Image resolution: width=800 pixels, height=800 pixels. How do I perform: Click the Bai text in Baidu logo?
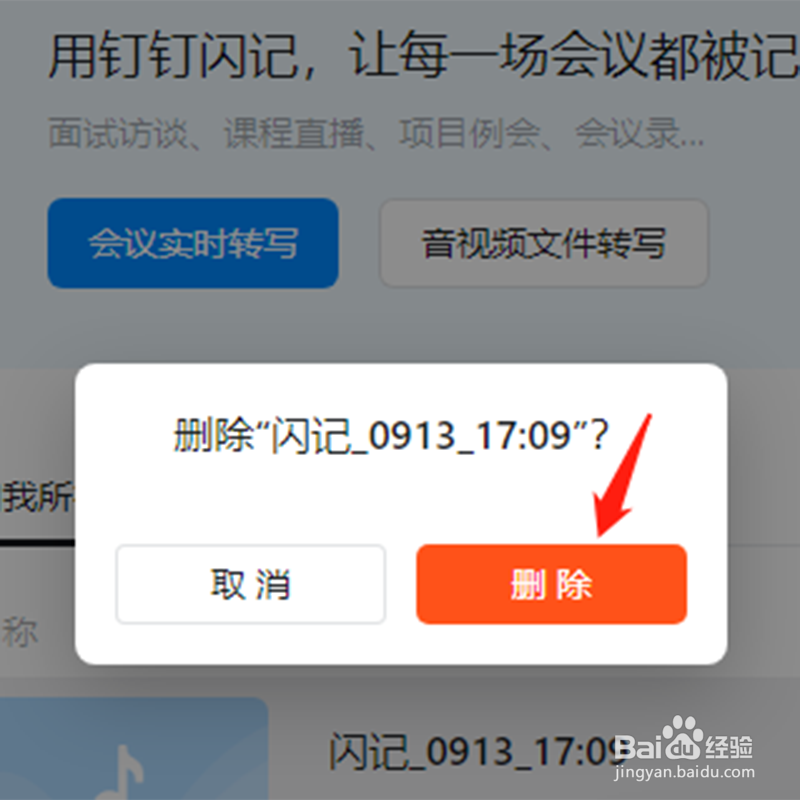pos(638,748)
